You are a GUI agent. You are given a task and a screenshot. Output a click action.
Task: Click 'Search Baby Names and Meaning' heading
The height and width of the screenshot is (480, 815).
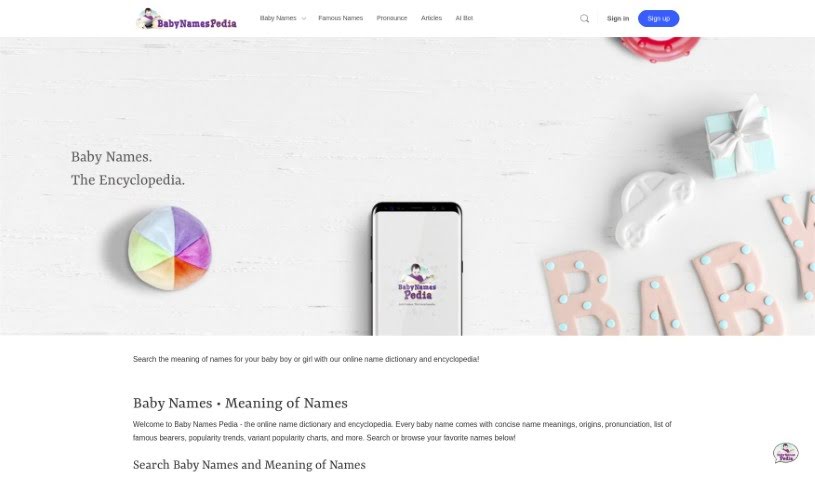pos(249,465)
